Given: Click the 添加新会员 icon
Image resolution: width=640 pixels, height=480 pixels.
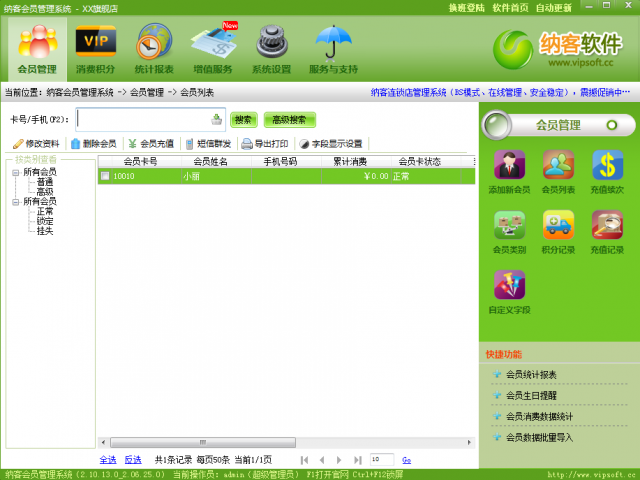Looking at the screenshot, I should pyautogui.click(x=509, y=172).
